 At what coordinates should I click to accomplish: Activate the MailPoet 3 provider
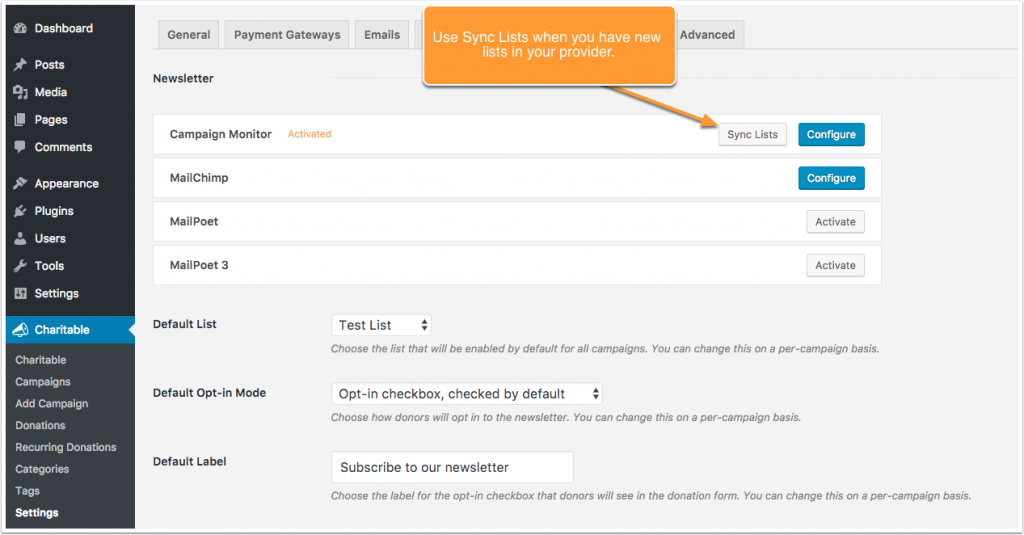835,266
